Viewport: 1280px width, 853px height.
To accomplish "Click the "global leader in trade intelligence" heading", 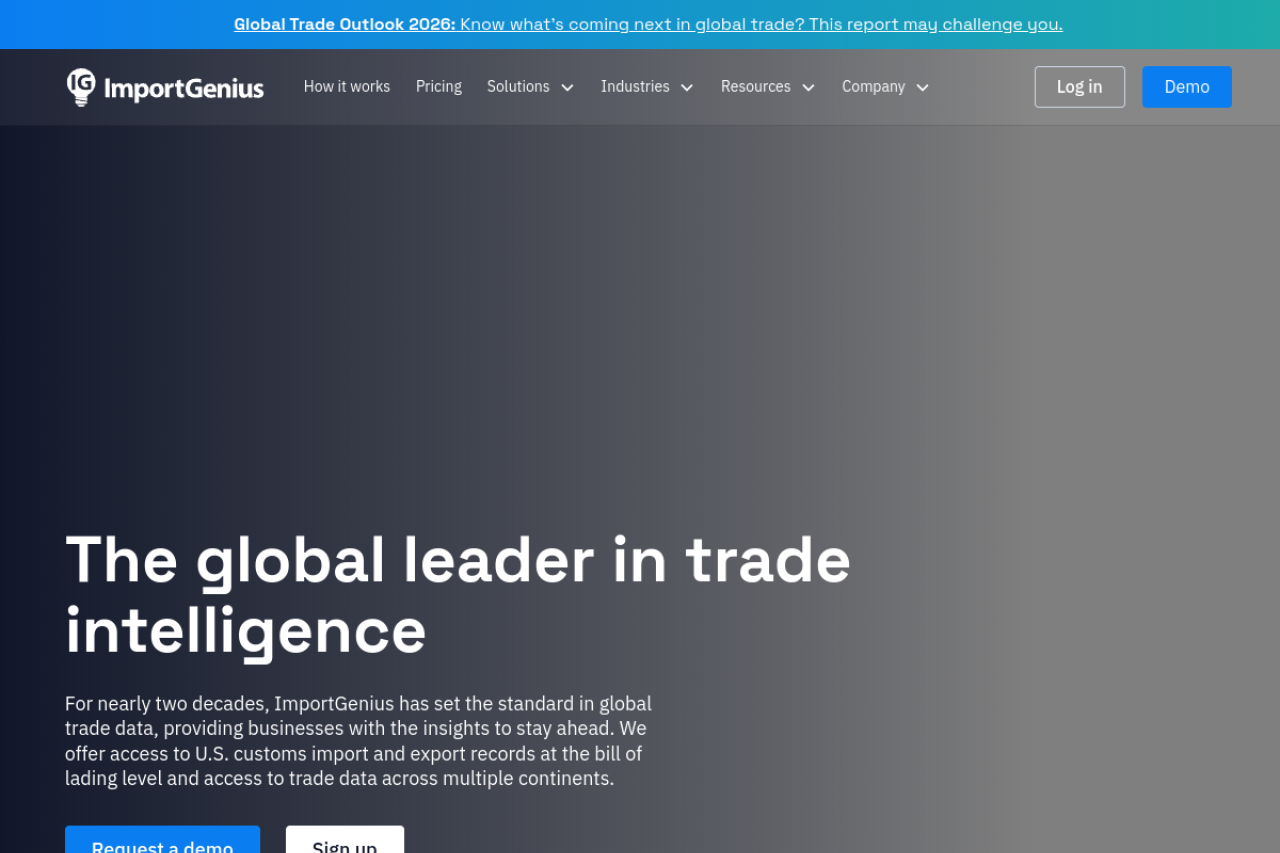I will 457,594.
